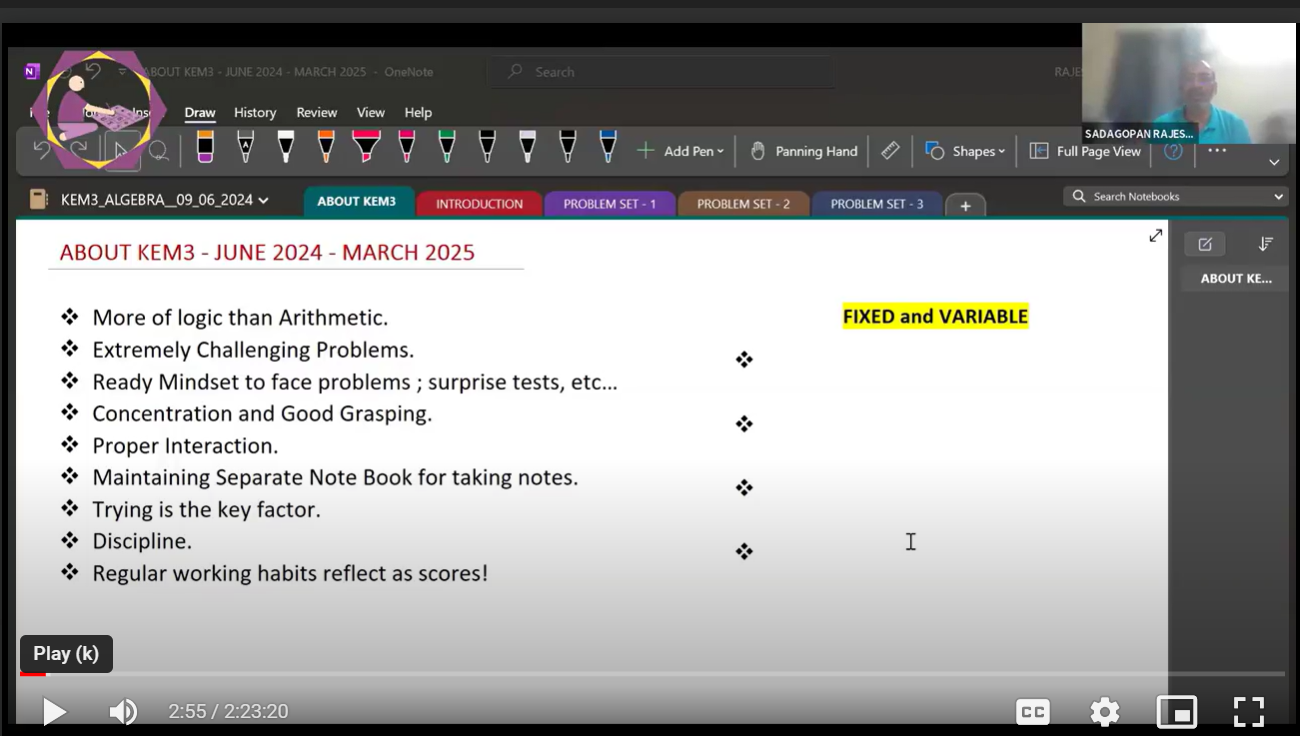
Task: Enter full screen video mode
Action: click(x=1248, y=712)
